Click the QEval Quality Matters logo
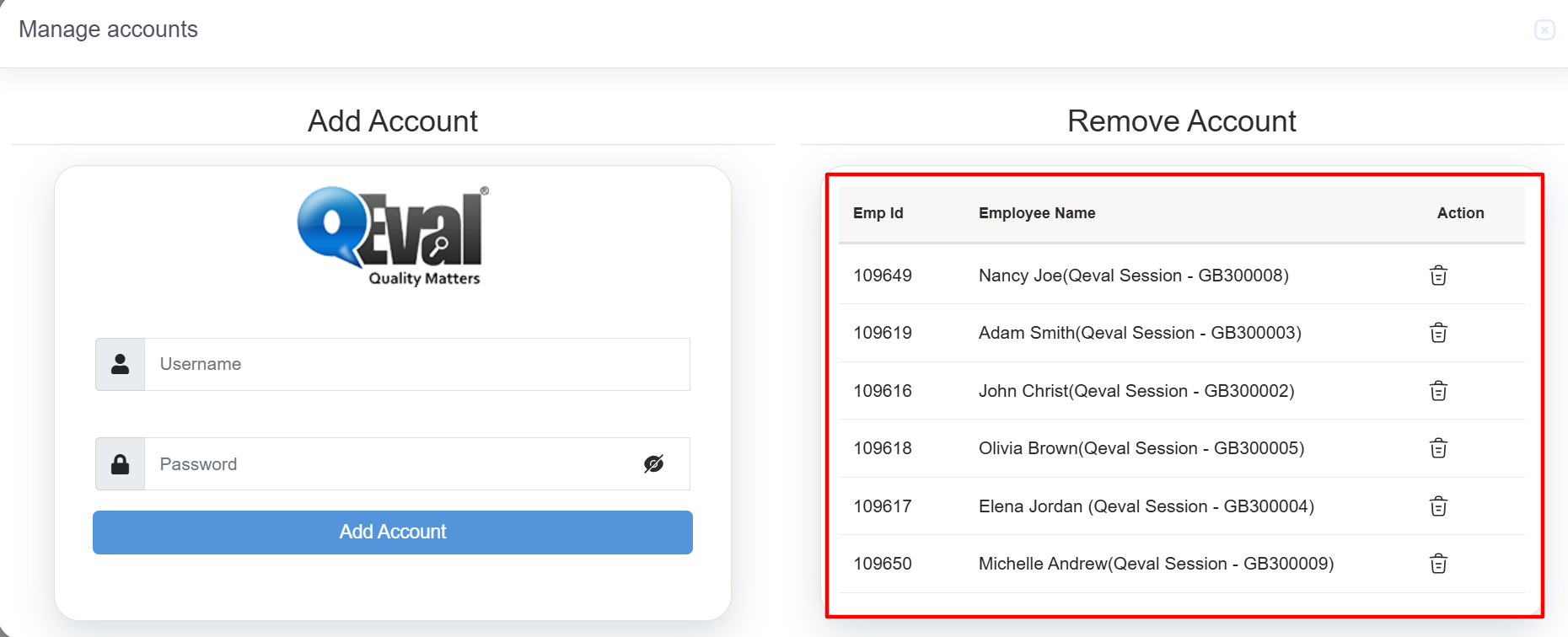Image resolution: width=1568 pixels, height=637 pixels. click(393, 237)
